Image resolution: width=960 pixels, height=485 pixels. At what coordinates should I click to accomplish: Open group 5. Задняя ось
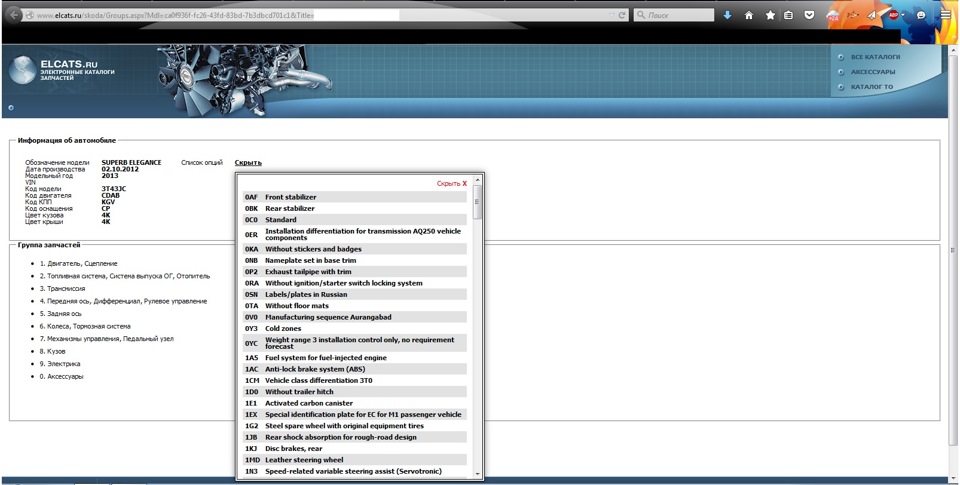[61, 314]
